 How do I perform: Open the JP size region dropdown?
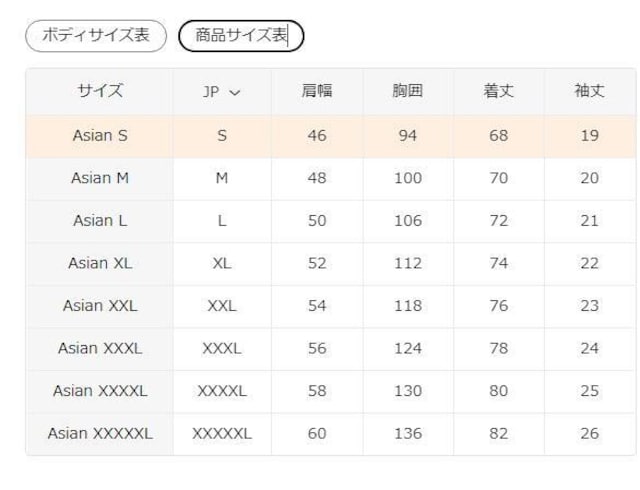pyautogui.click(x=221, y=91)
